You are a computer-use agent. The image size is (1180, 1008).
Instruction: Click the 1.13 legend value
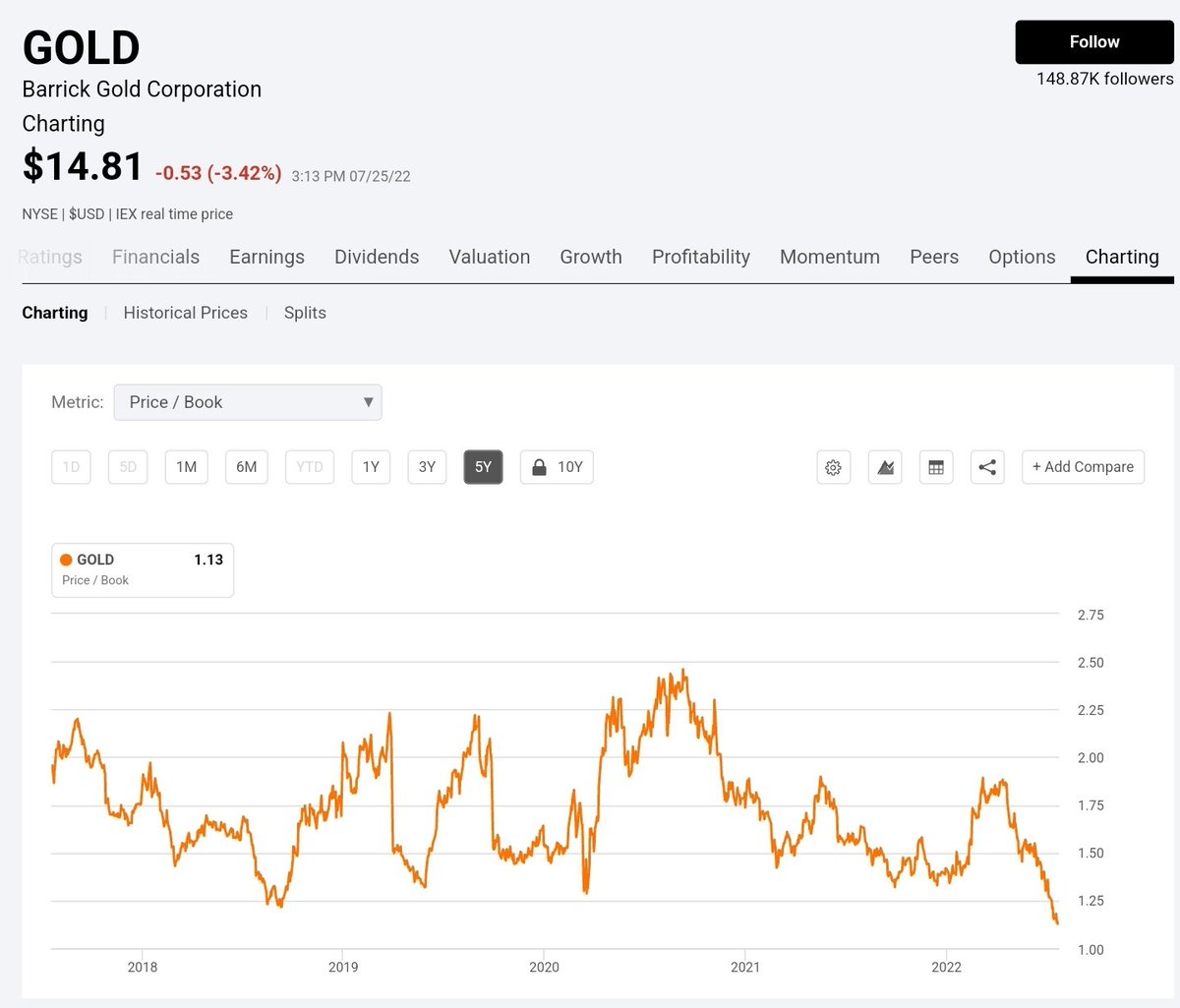point(208,560)
